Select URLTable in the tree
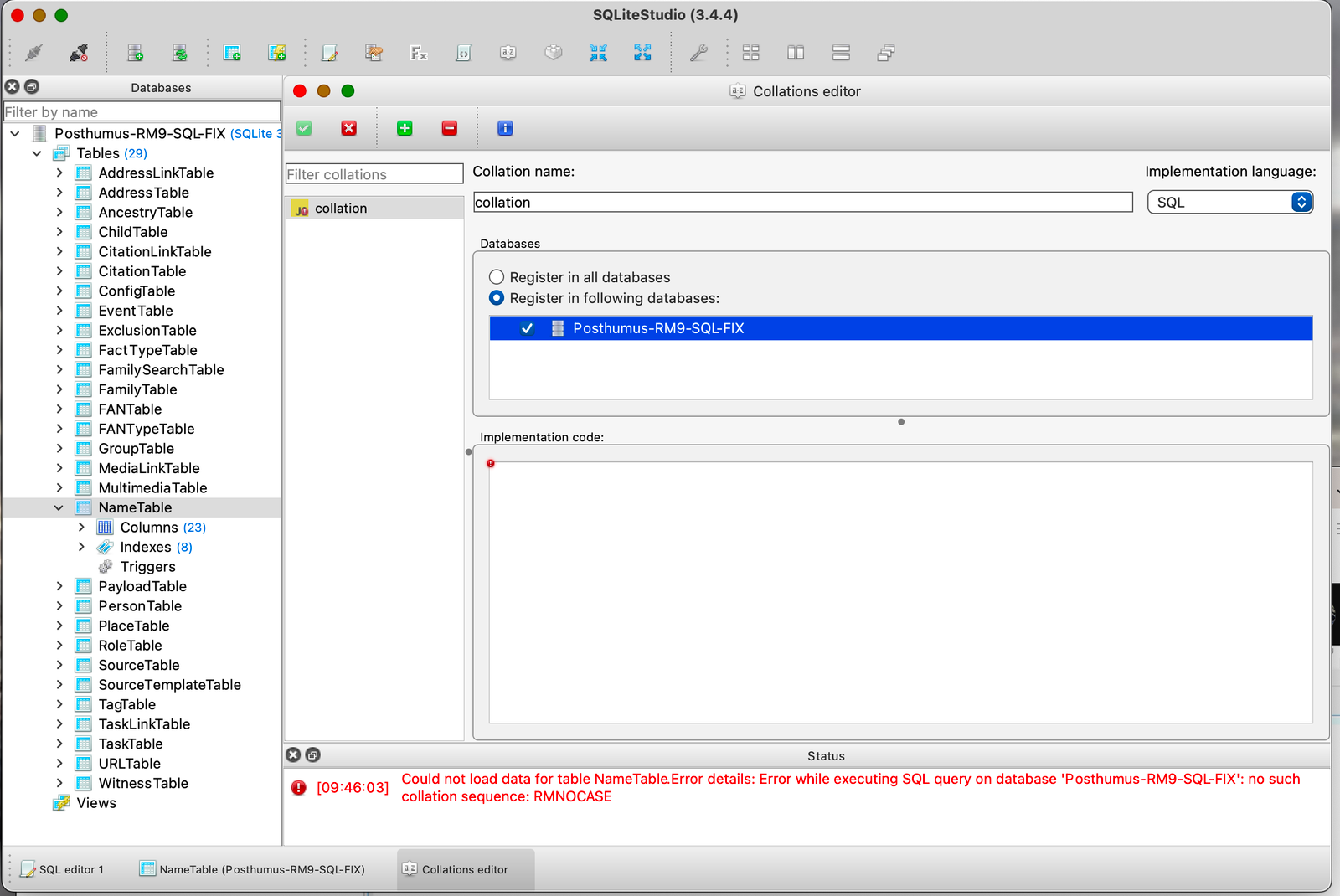 (x=129, y=764)
